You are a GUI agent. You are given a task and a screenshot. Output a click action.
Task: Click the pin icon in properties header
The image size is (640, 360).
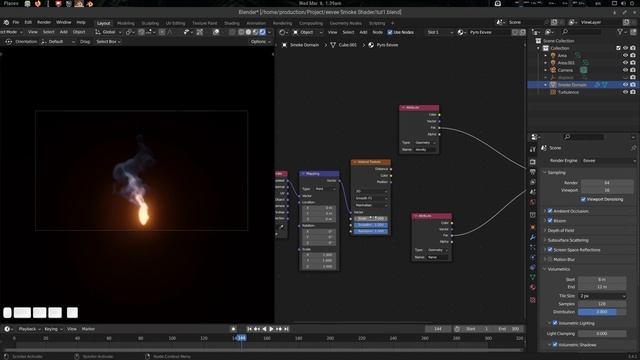coord(633,148)
